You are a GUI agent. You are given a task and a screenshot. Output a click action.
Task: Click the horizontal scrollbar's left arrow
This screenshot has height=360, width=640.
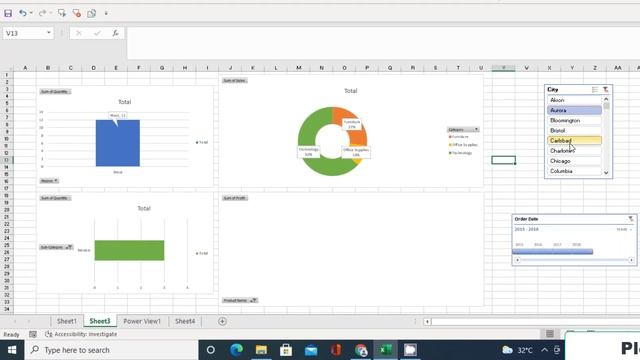(427, 322)
